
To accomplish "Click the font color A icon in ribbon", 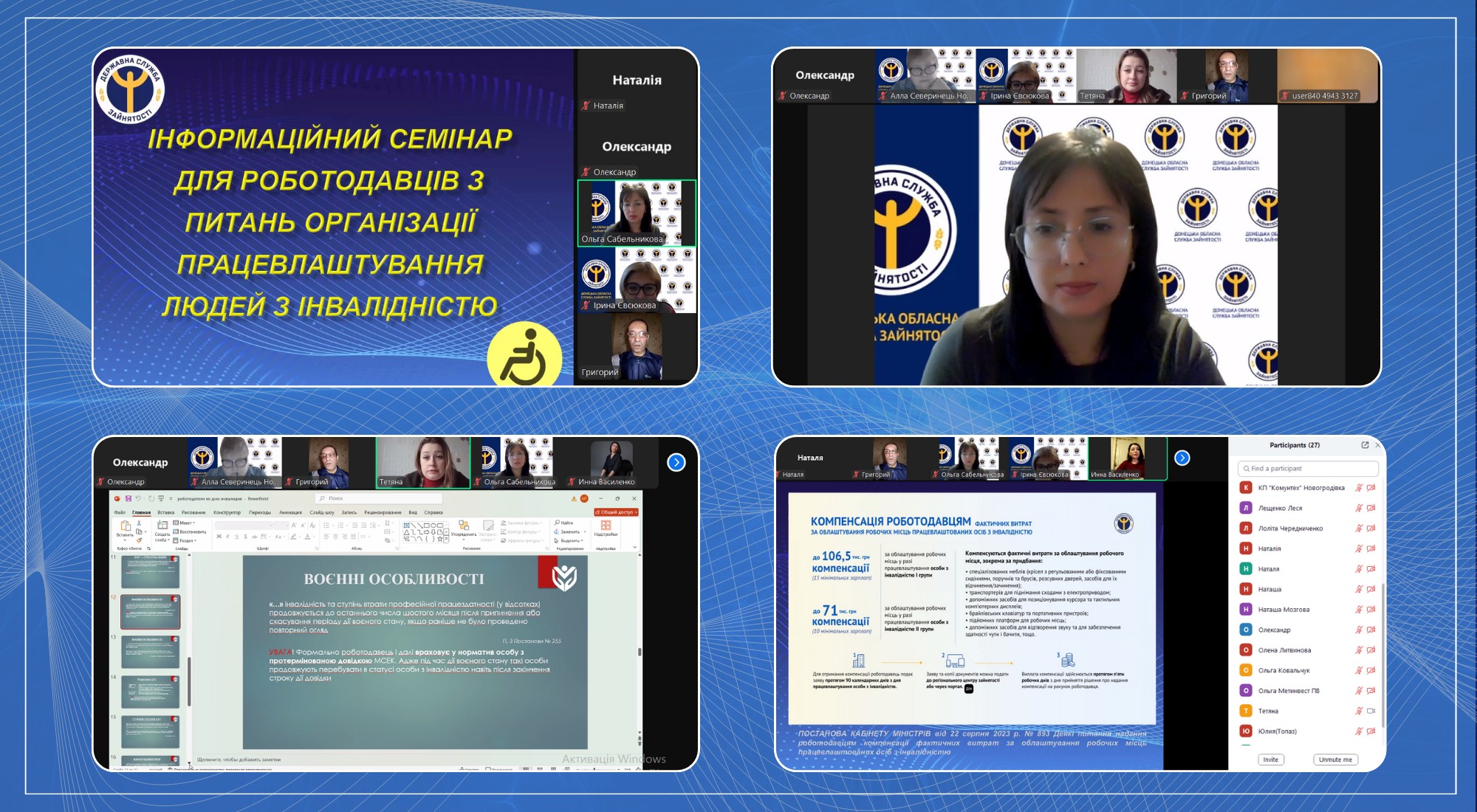I will 307,537.
